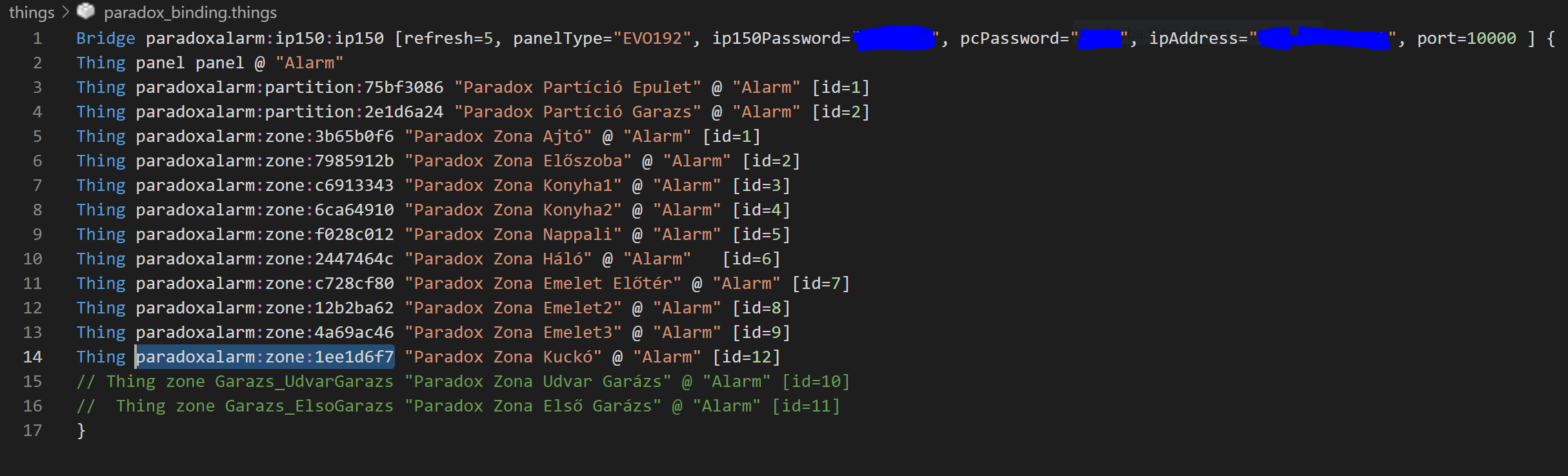Click the breadcrumb chevron after things
Image resolution: width=1568 pixels, height=476 pixels.
click(x=65, y=12)
